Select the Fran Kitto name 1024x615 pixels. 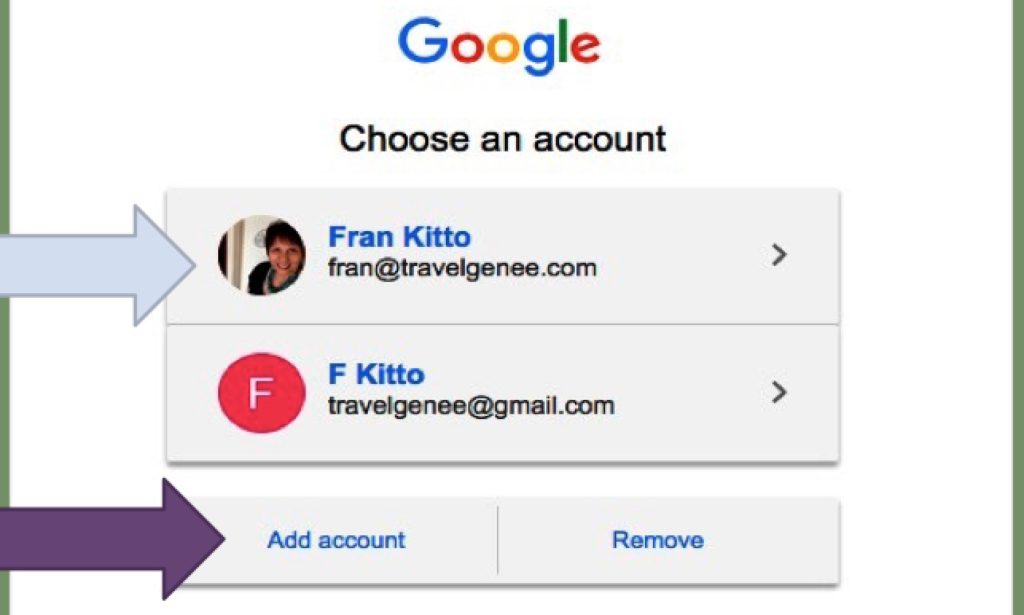point(399,236)
